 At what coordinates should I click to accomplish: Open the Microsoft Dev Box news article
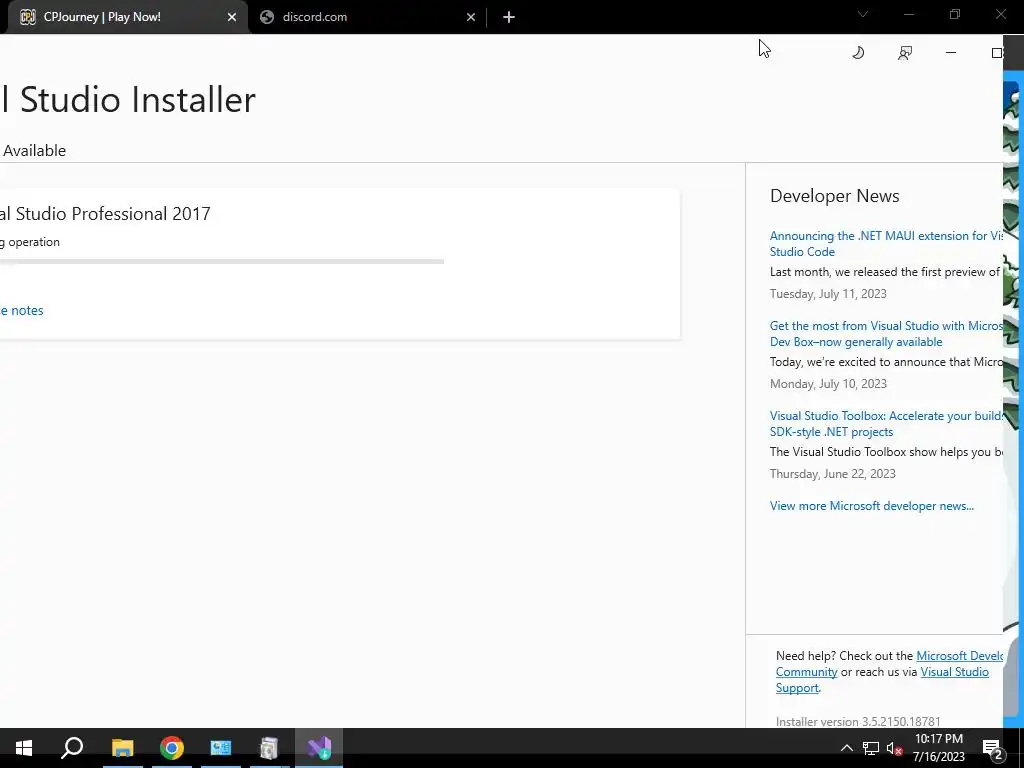tap(886, 334)
